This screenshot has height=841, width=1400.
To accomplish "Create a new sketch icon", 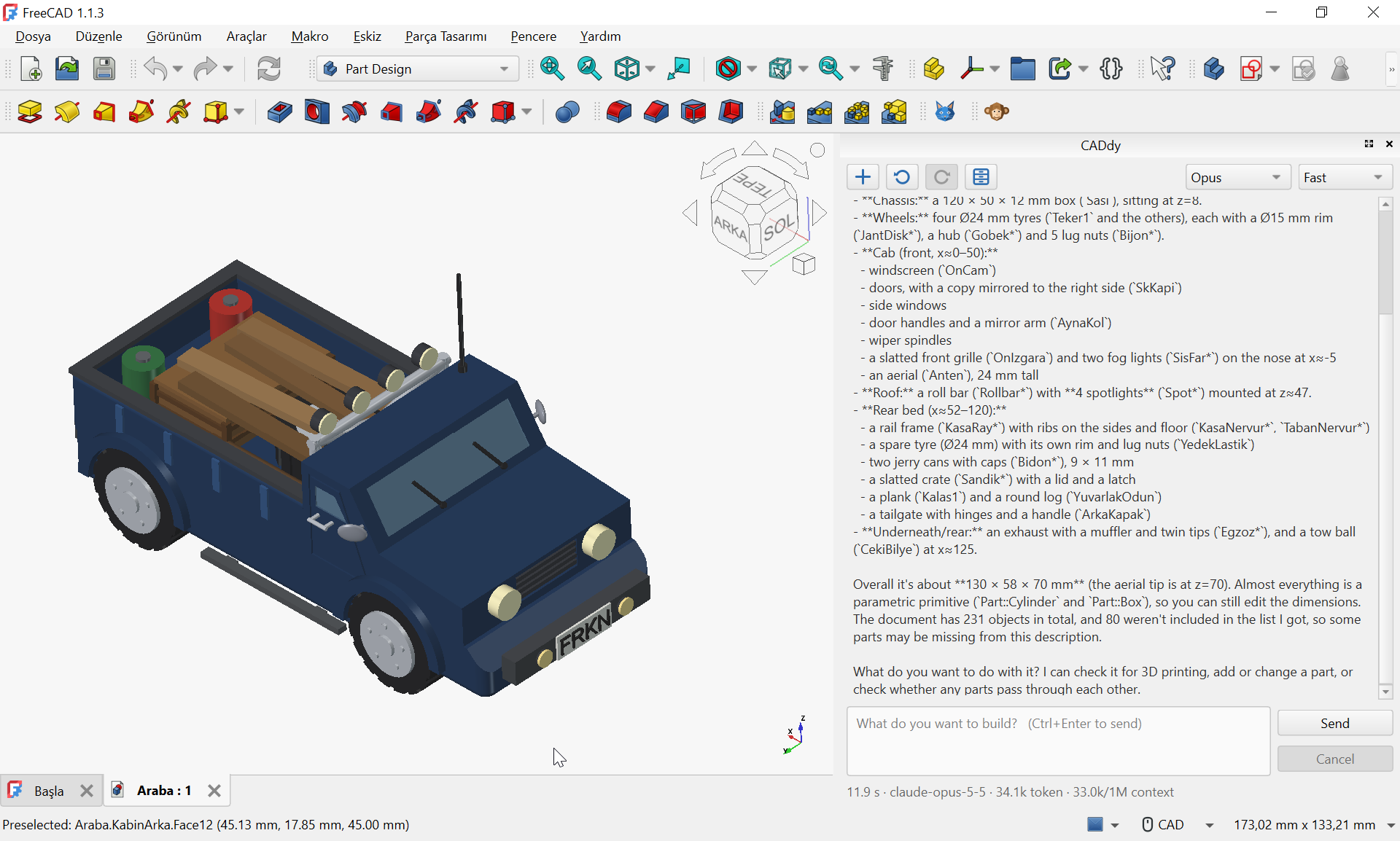I will [1251, 69].
